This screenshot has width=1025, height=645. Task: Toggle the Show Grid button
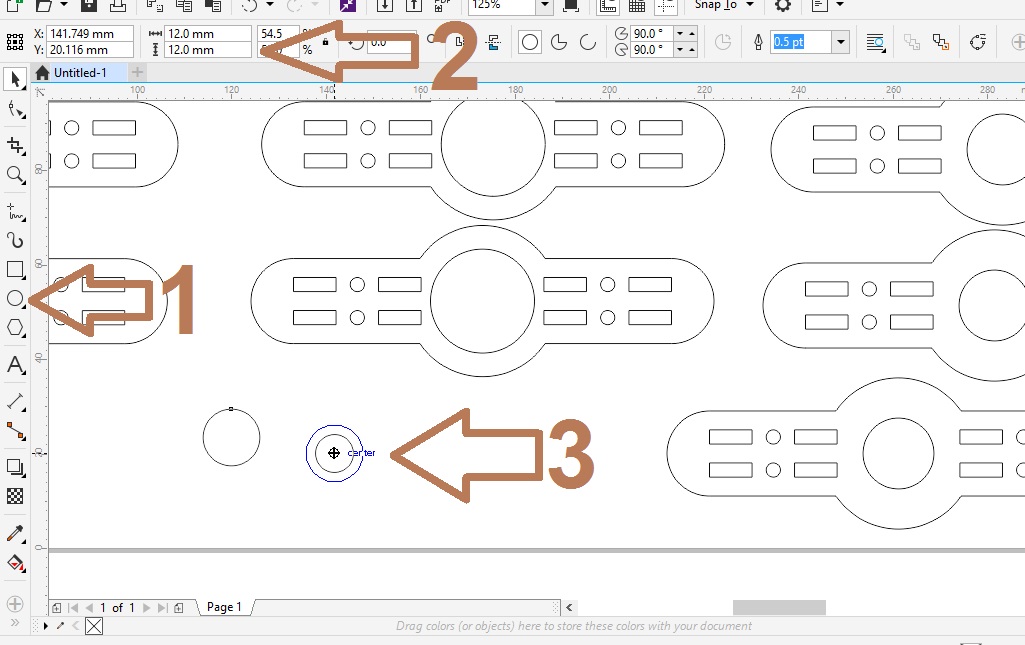pos(637,6)
